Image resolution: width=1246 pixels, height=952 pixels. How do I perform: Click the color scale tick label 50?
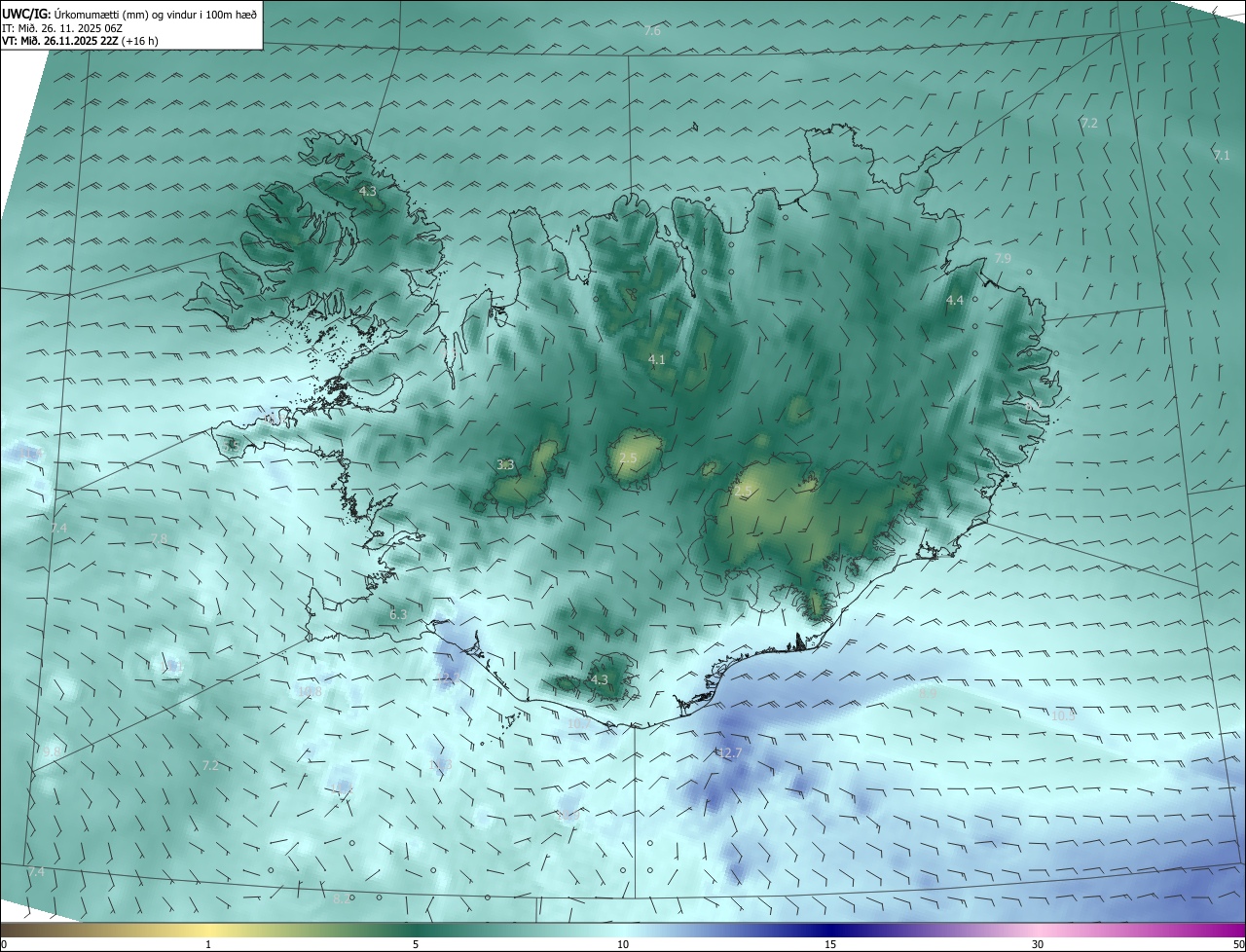coord(1238,944)
